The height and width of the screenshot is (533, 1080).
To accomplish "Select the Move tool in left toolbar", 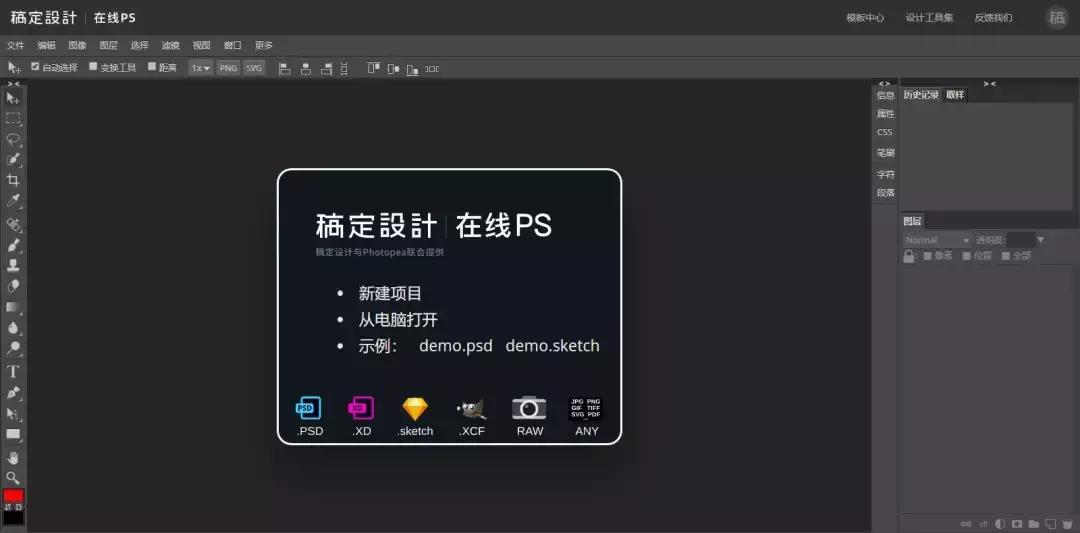I will point(13,98).
